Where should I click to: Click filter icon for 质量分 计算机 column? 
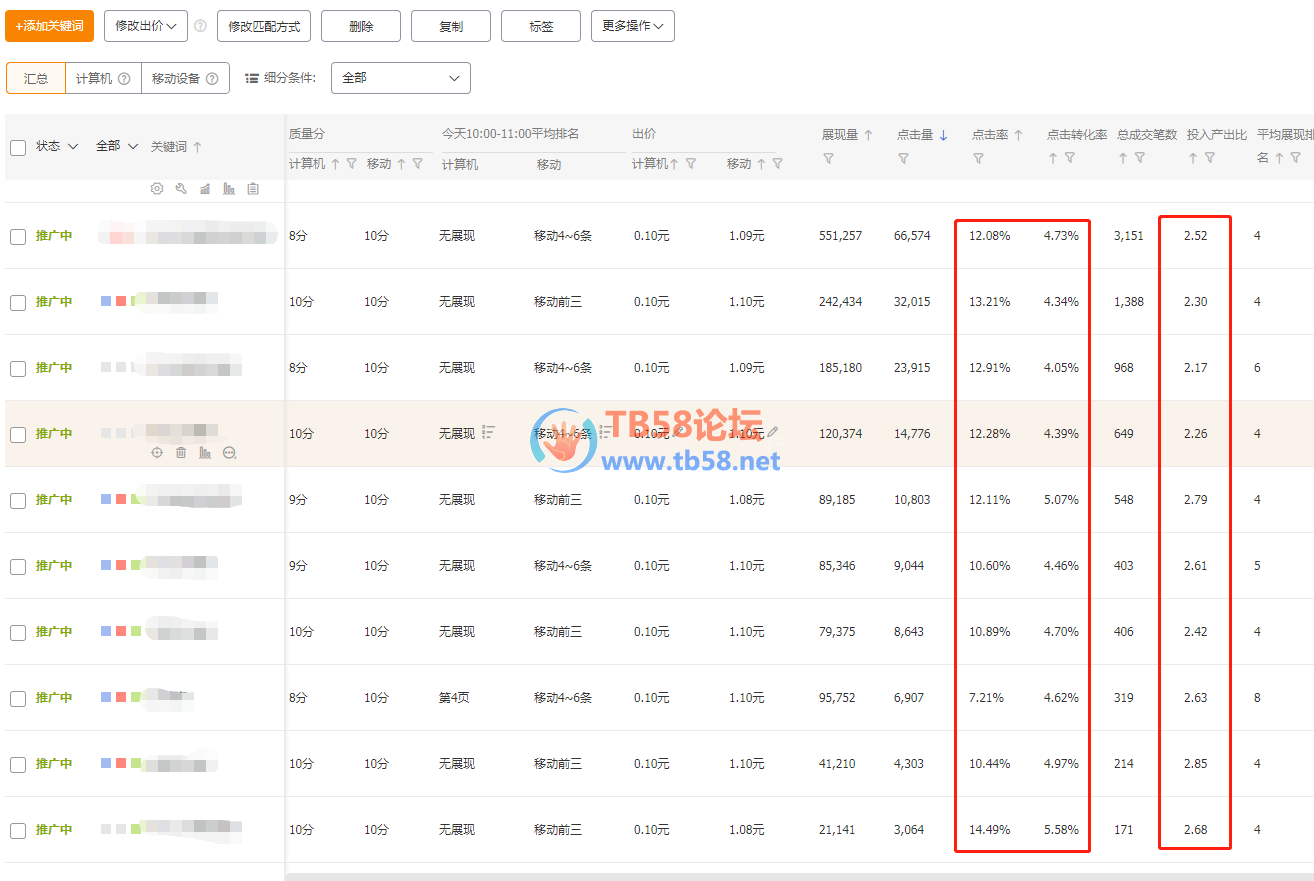351,164
